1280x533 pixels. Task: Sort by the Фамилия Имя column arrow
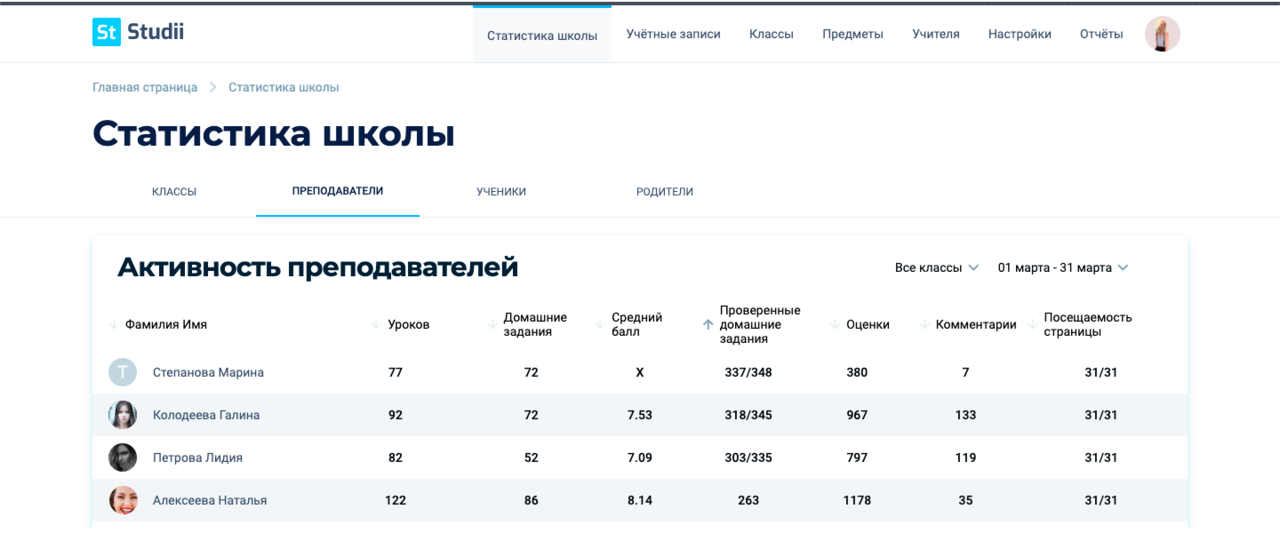114,325
